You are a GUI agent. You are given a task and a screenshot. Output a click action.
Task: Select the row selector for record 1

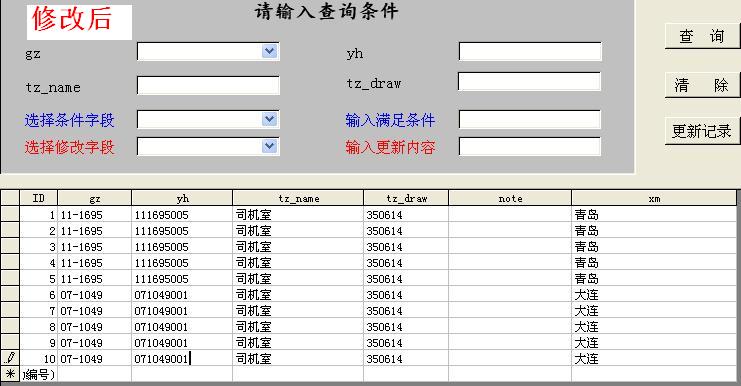(x=10, y=214)
